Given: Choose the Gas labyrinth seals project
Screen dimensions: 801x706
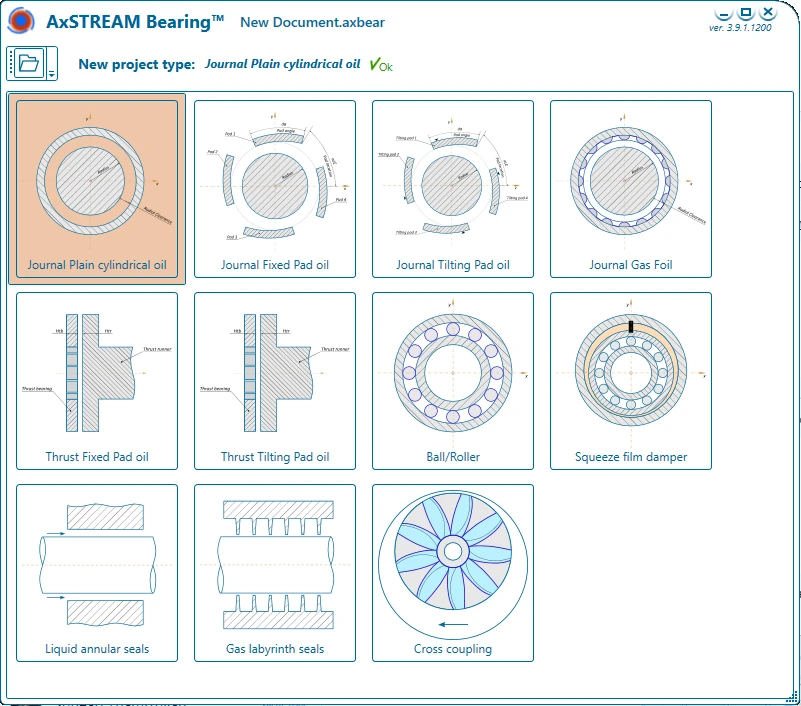Looking at the screenshot, I should coord(275,573).
